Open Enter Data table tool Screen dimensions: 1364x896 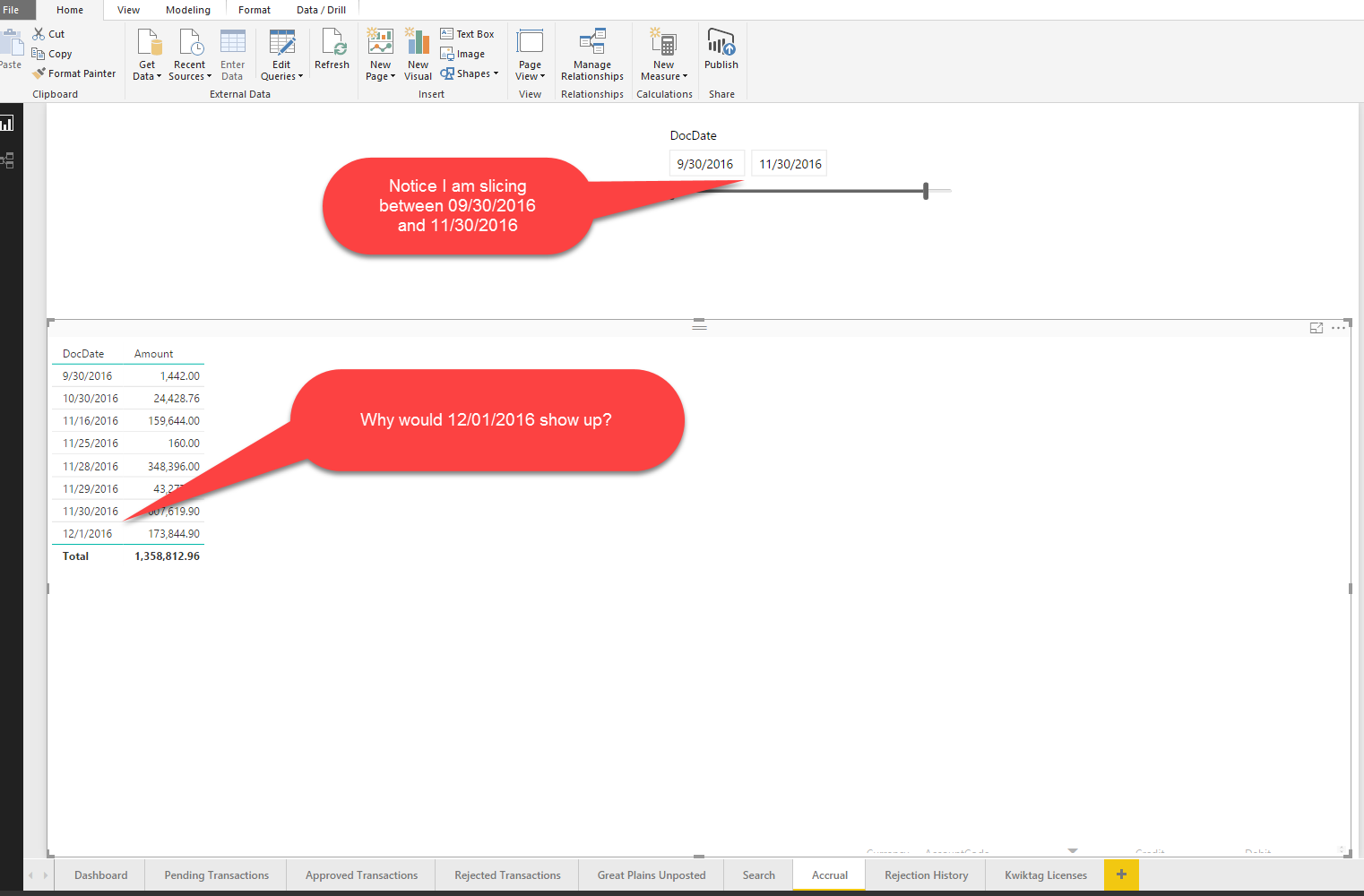(x=232, y=55)
